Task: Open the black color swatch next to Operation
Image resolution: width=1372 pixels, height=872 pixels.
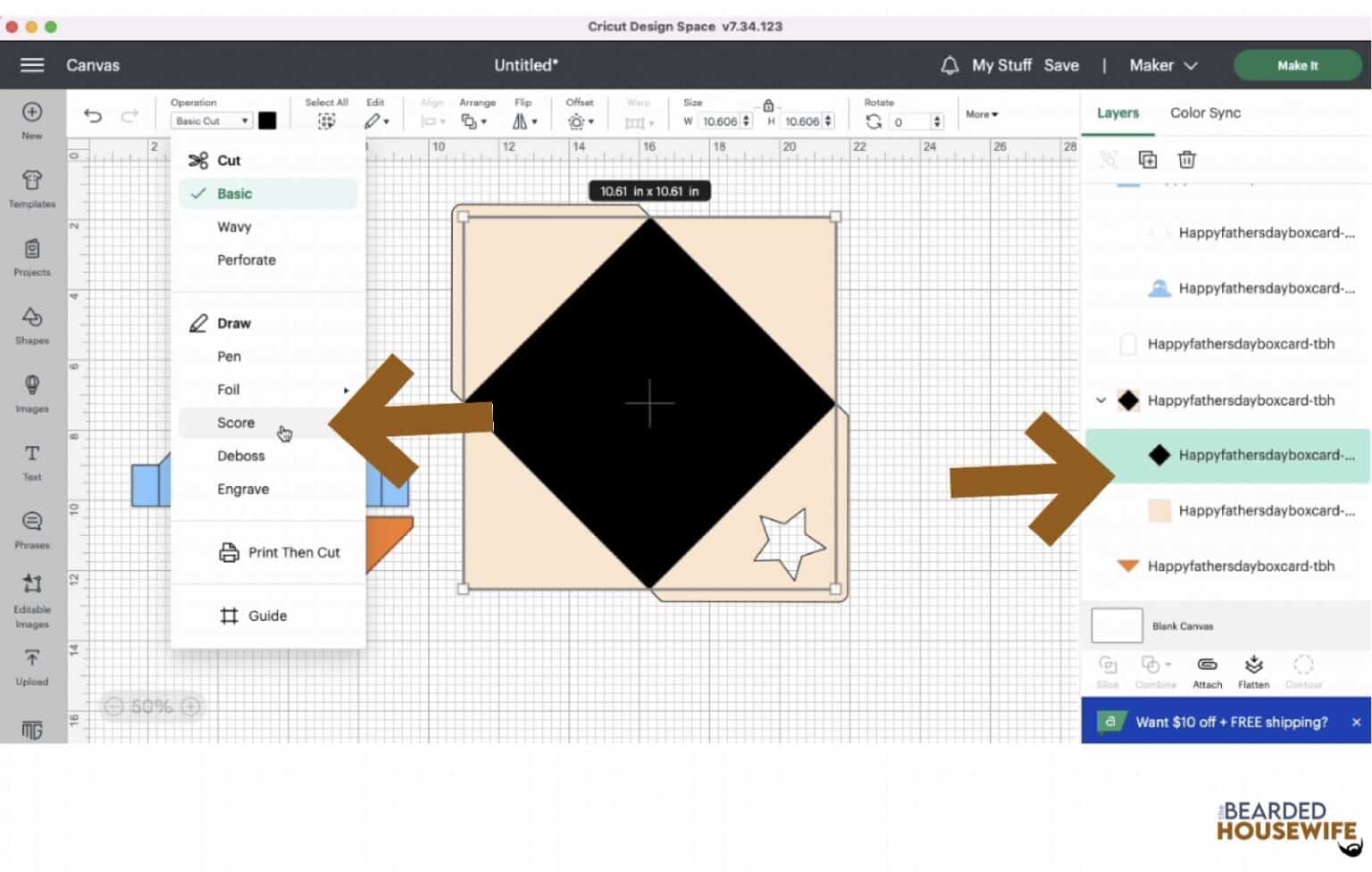Action: [x=267, y=121]
